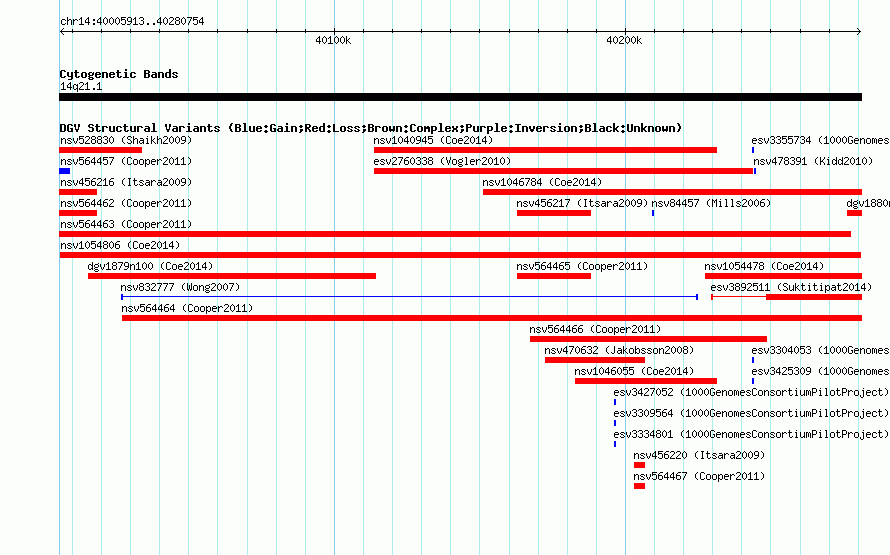Click the DGV Structural Variants track title
Image resolution: width=890 pixels, height=555 pixels.
click(371, 128)
